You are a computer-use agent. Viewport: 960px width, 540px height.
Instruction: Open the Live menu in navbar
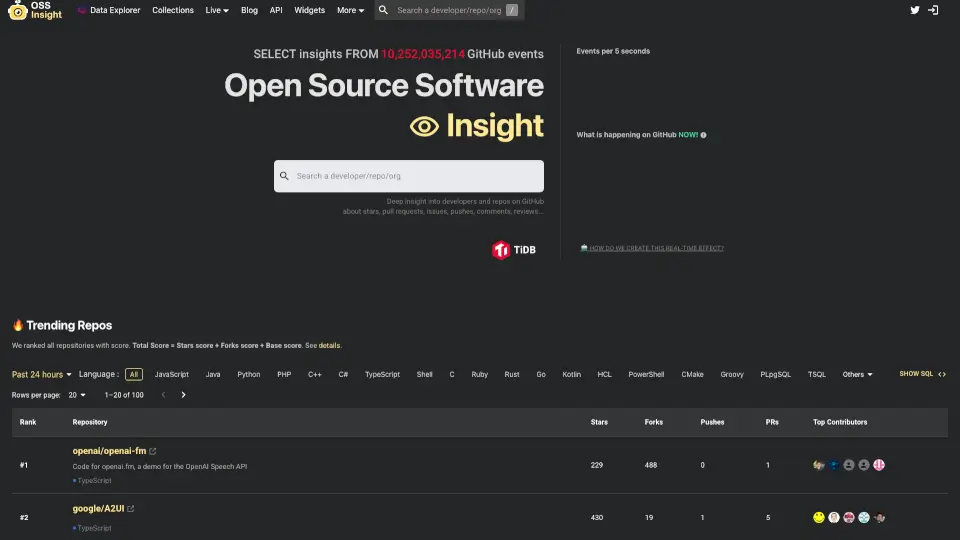coord(217,10)
